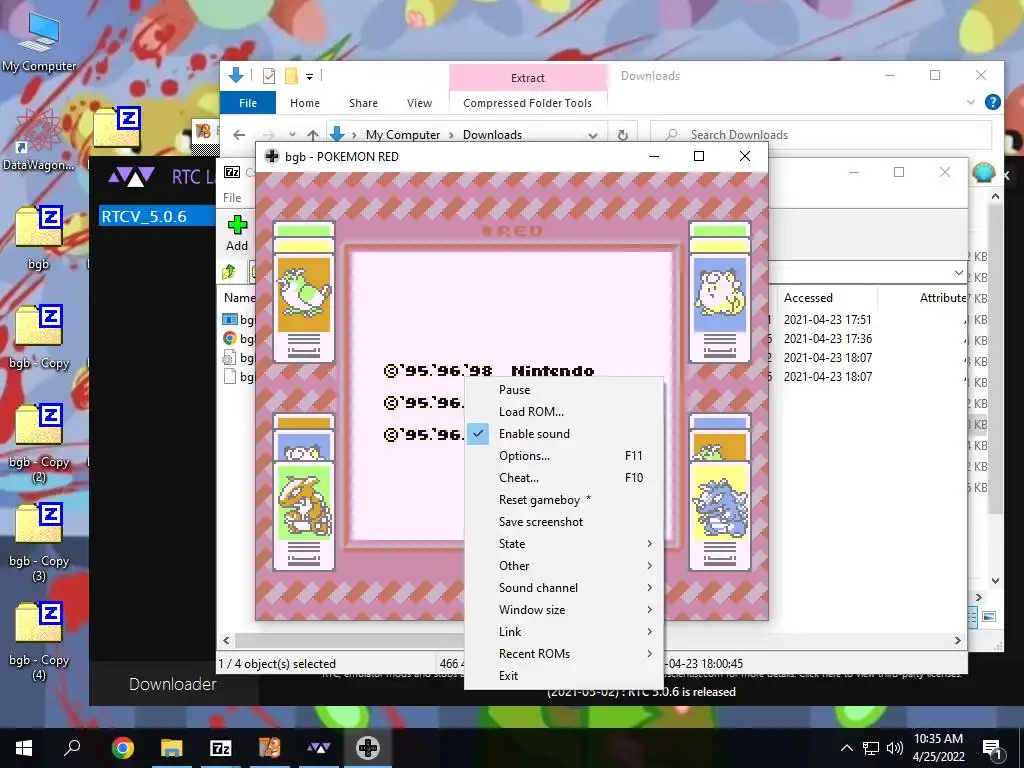This screenshot has width=1024, height=768.
Task: Open the Windows Start button
Action: point(24,748)
